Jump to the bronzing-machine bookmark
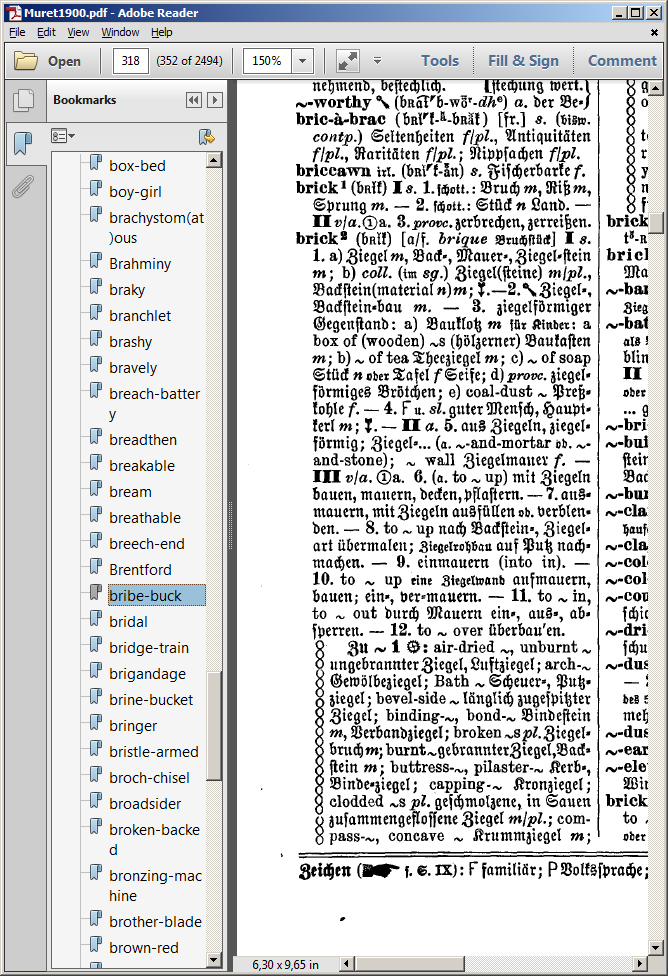This screenshot has height=976, width=668. pyautogui.click(x=156, y=886)
